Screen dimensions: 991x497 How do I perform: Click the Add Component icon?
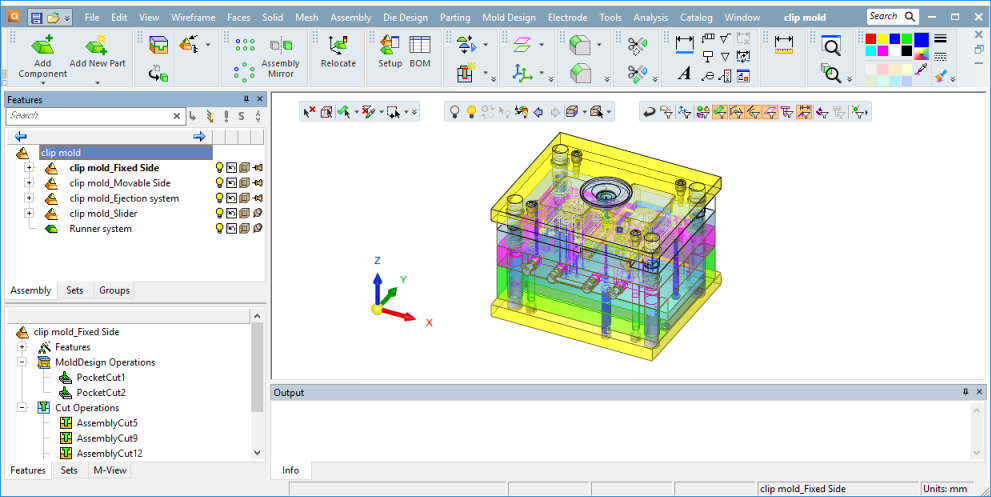pyautogui.click(x=42, y=45)
